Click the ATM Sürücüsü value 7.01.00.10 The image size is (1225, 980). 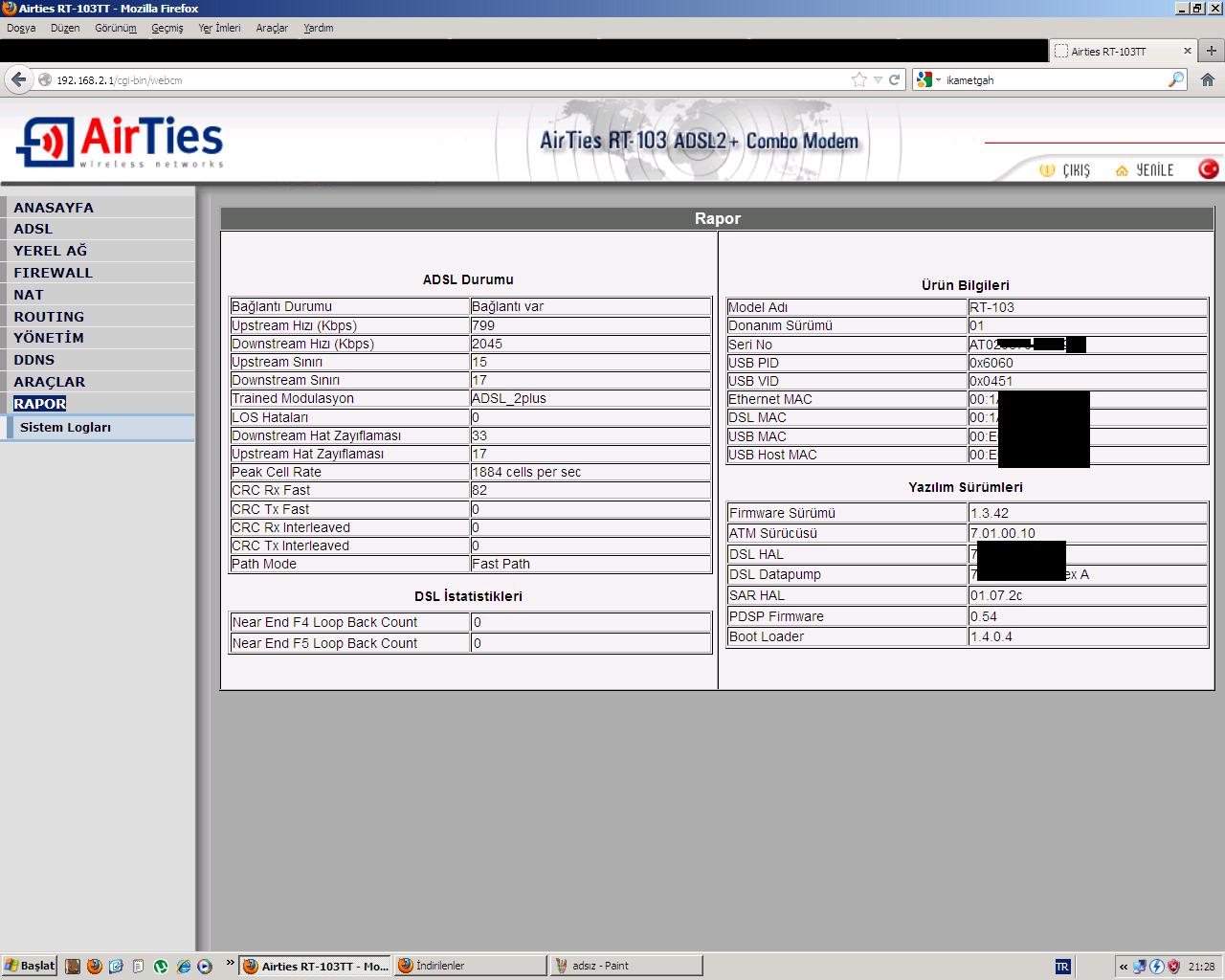[1087, 533]
